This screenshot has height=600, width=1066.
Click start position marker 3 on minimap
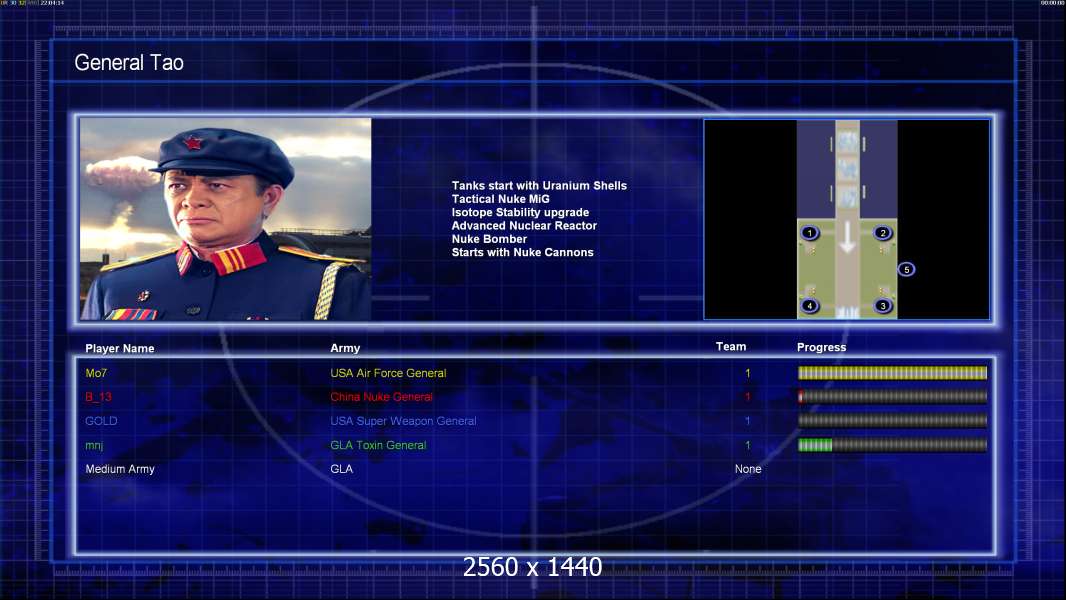click(882, 306)
